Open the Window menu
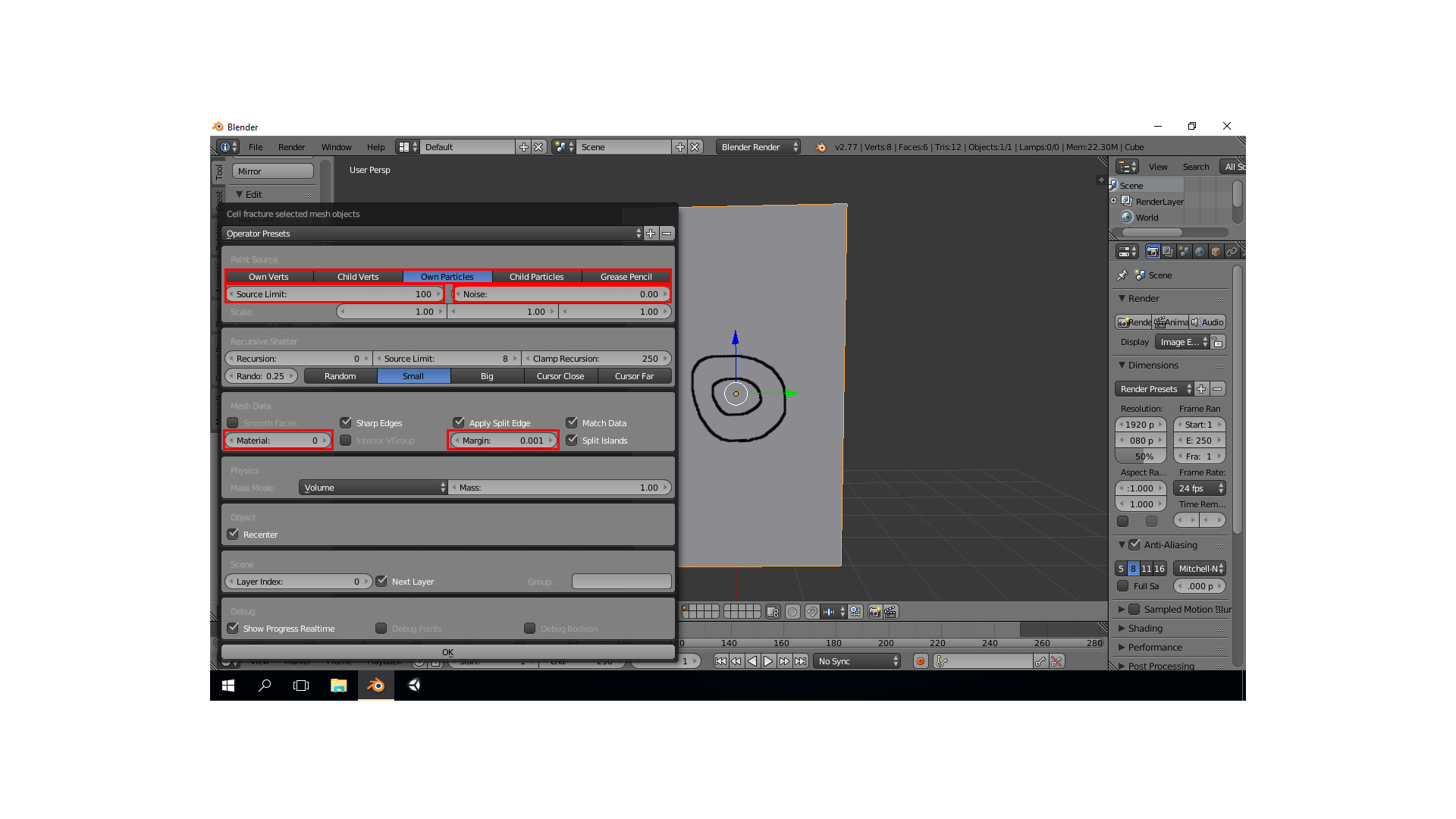 tap(336, 147)
